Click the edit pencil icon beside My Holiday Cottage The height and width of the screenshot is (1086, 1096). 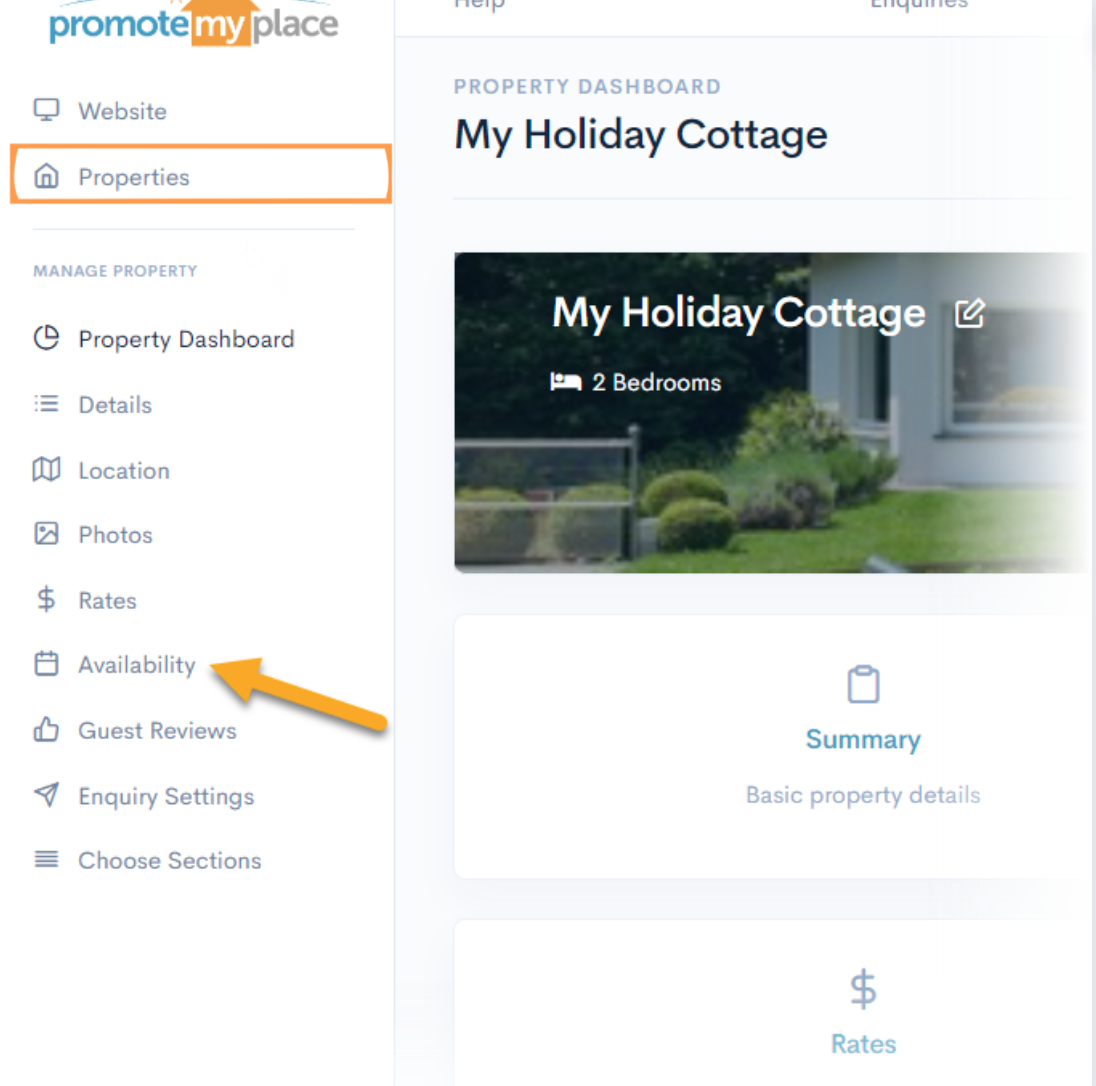[969, 313]
